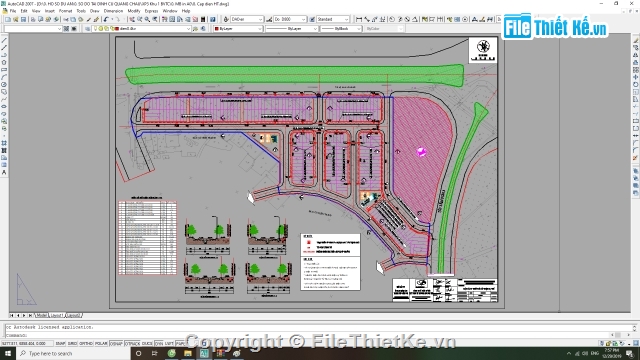Toggle OSNAP in the status bar
640x360 pixels.
116,344
